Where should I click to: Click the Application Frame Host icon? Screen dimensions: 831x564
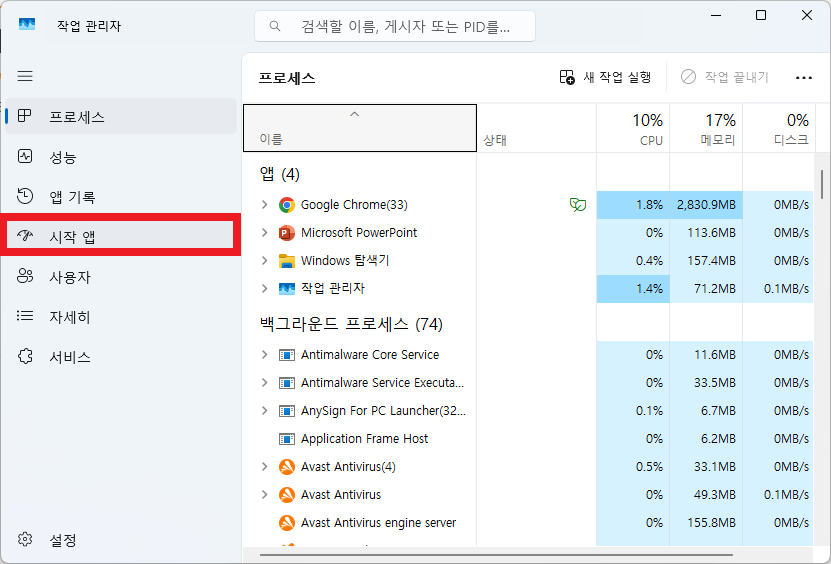(287, 439)
